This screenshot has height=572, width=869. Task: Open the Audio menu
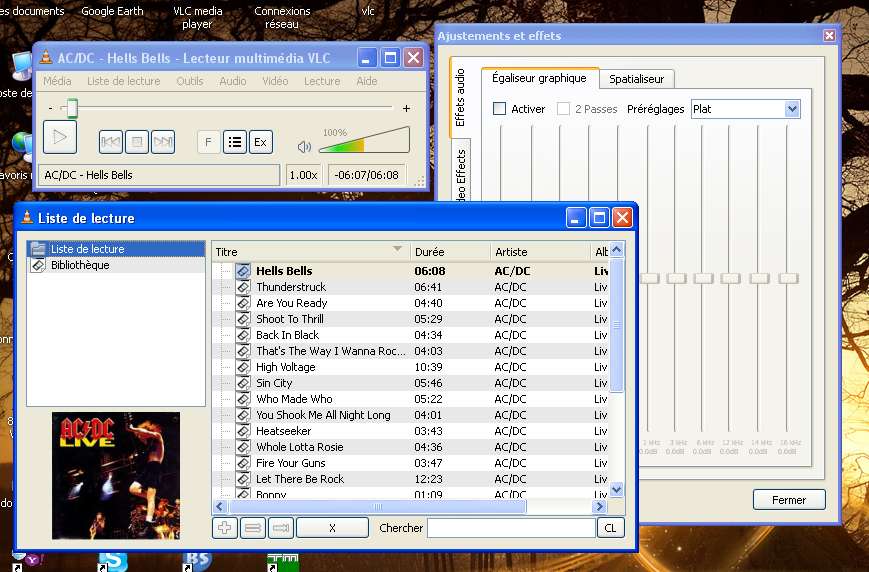(x=232, y=81)
